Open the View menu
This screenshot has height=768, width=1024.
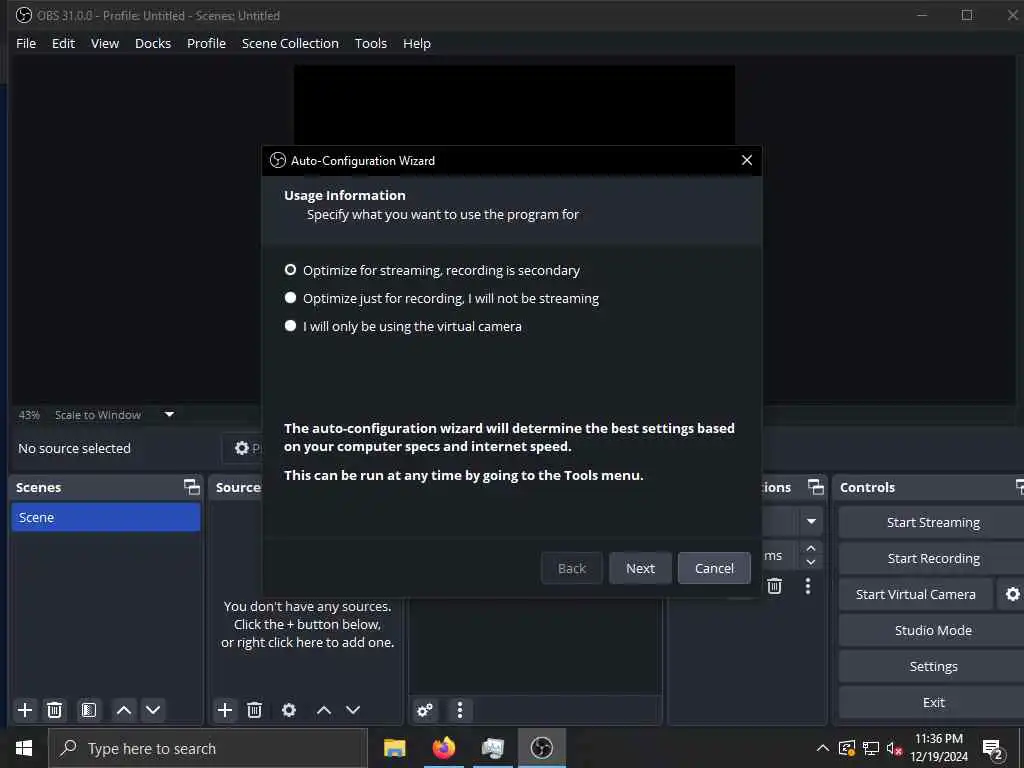[x=104, y=43]
